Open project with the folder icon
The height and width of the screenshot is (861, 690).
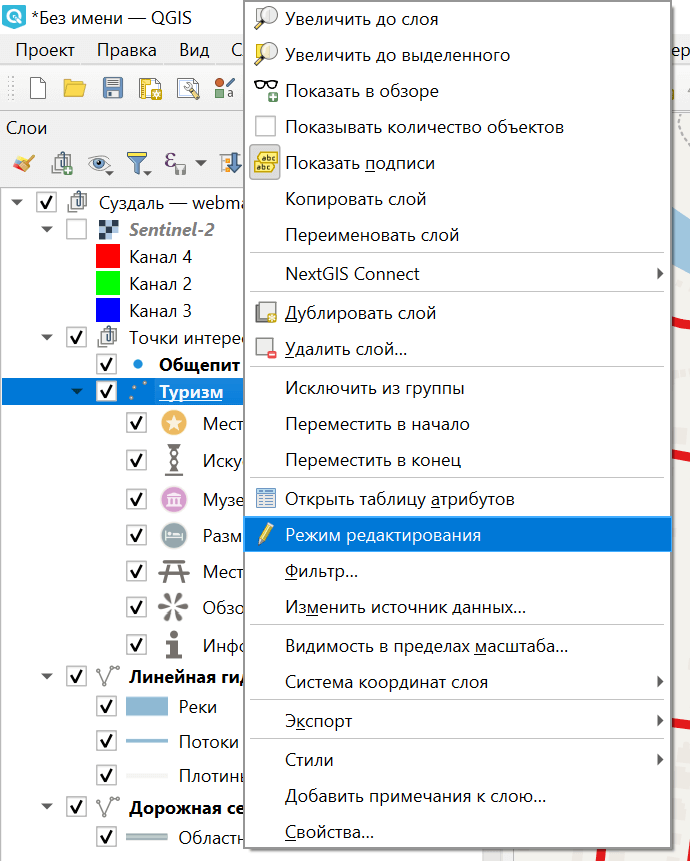(75, 88)
